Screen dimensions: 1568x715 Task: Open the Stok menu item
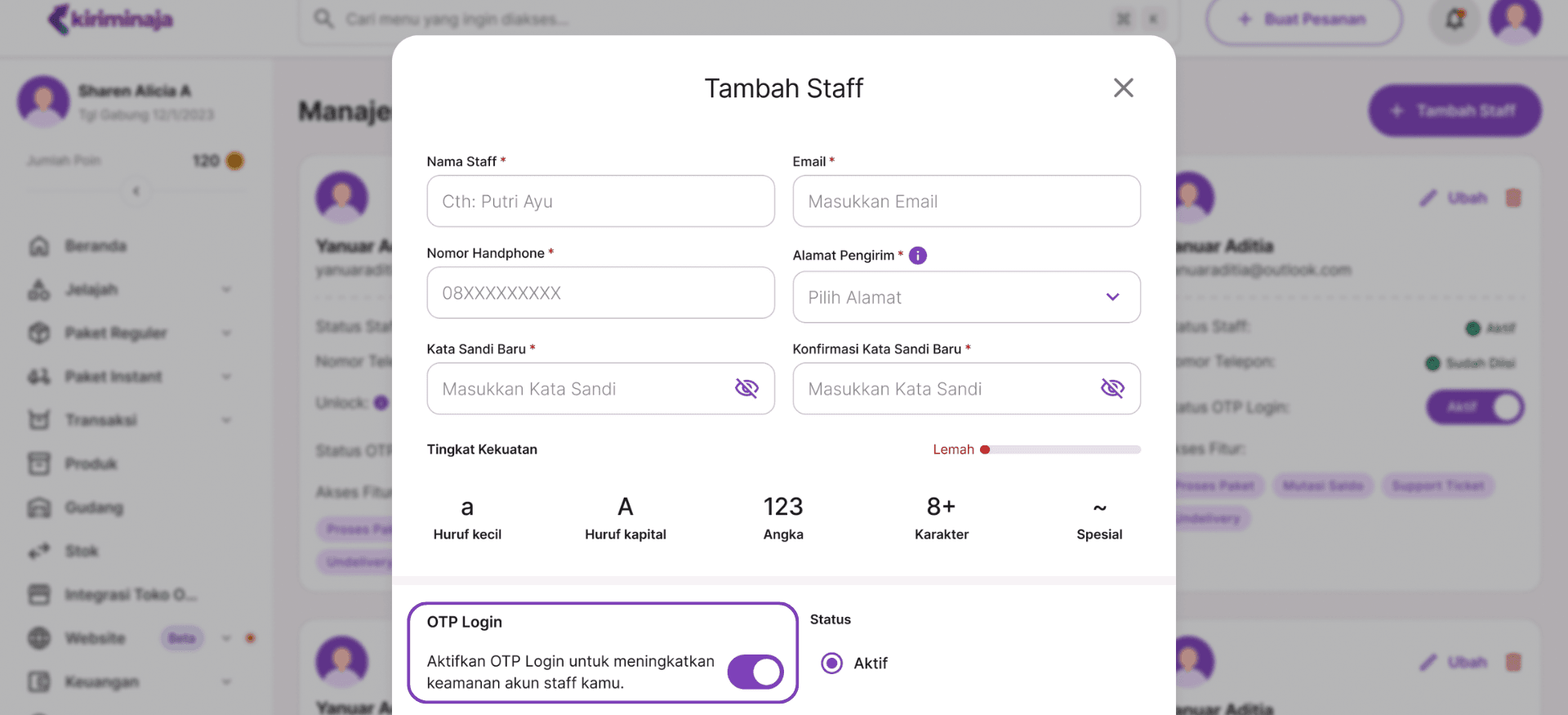click(x=82, y=551)
